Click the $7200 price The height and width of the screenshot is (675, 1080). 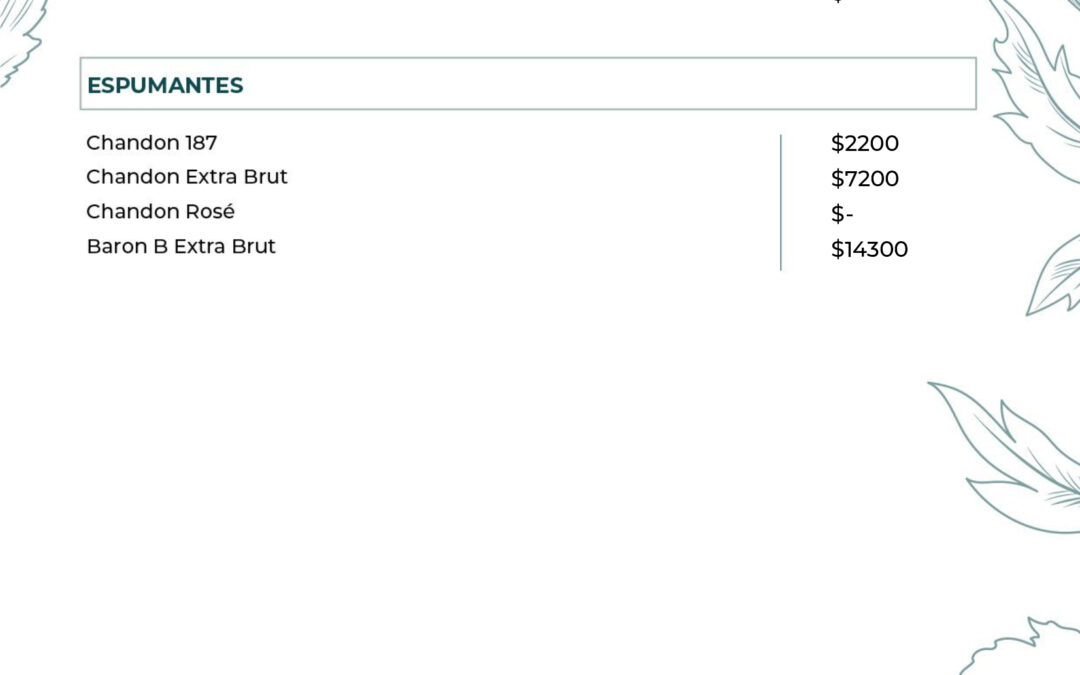(x=864, y=178)
